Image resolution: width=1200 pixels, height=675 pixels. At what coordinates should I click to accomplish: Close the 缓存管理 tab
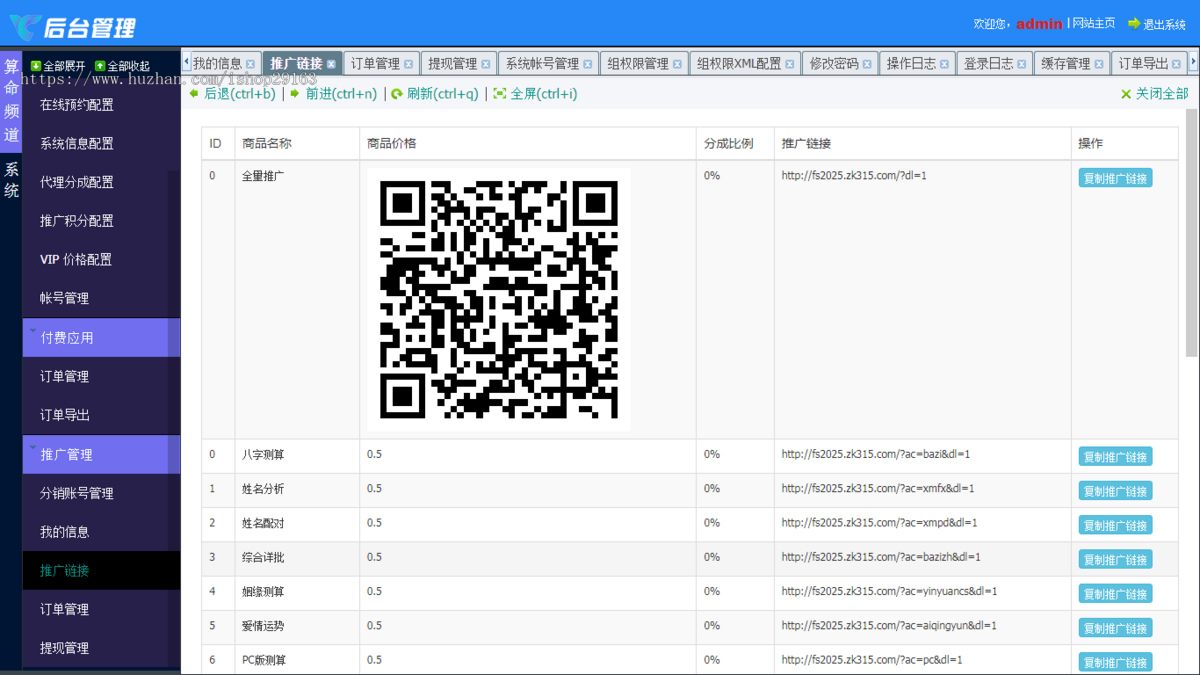point(1099,64)
